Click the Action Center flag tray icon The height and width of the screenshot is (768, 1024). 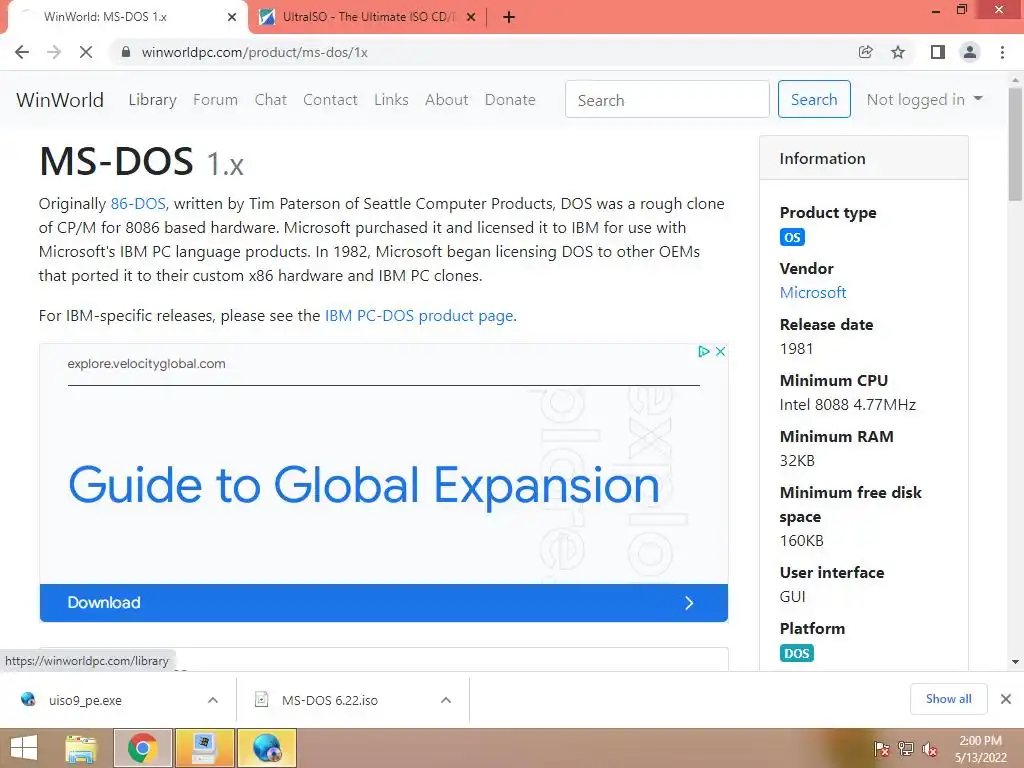(x=881, y=749)
